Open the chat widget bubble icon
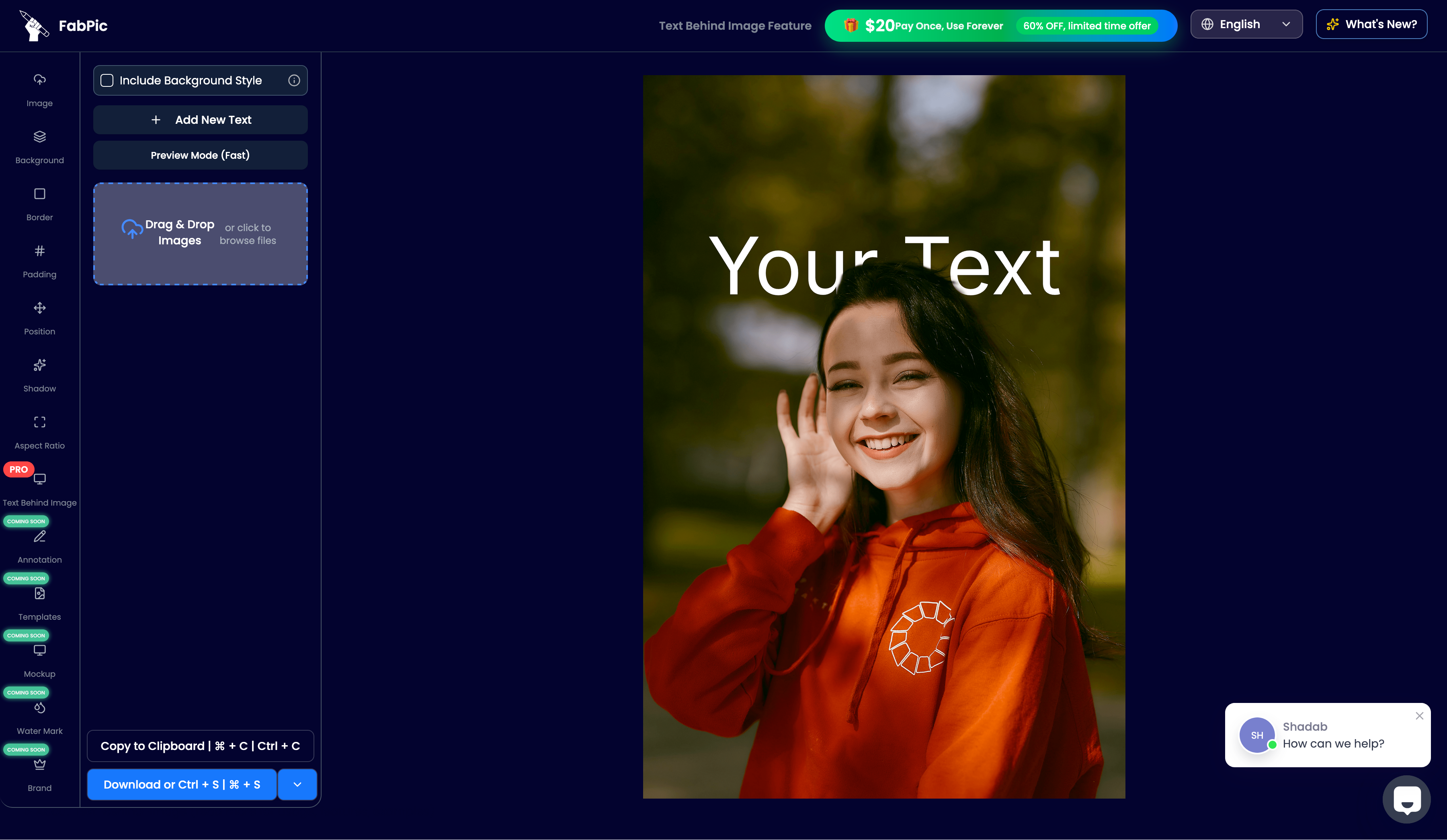Screen dimensions: 1447x840 coord(1406,799)
